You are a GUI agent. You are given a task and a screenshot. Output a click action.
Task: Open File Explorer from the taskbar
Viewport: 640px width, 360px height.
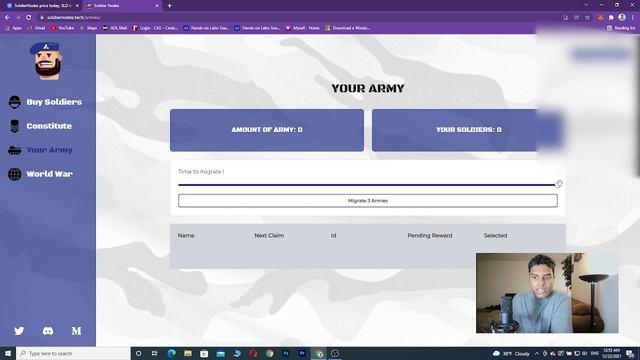pyautogui.click(x=188, y=353)
